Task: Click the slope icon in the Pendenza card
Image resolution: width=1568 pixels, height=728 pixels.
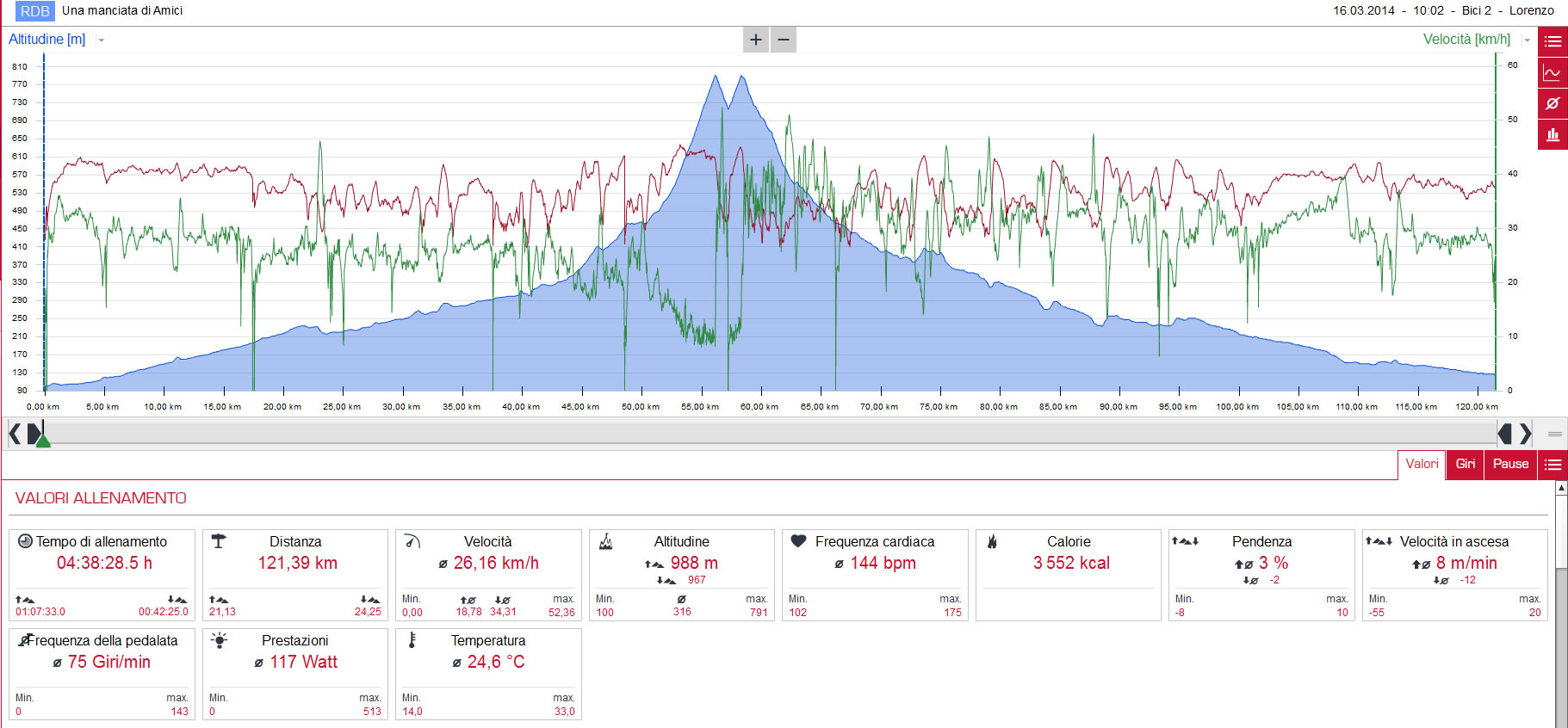Action: (x=1185, y=541)
